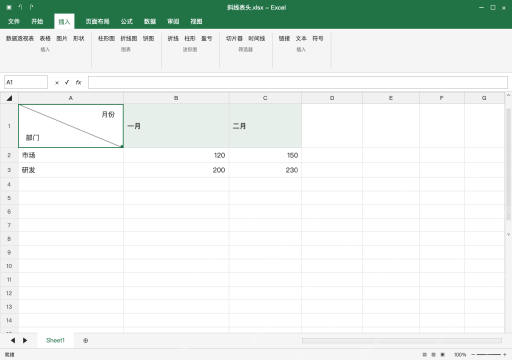
Task: Click the save icon in title bar
Action: (x=9, y=7)
